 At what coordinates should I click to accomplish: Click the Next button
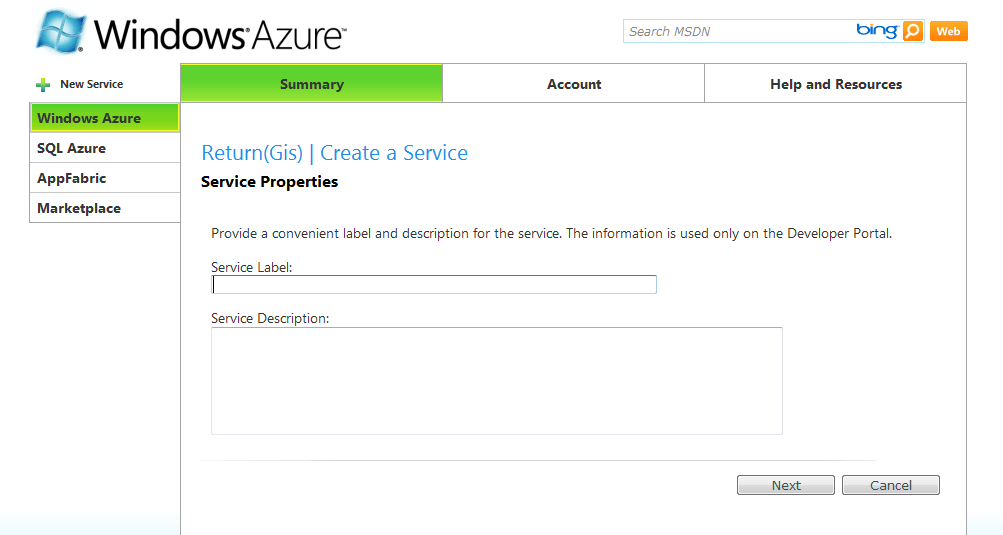[x=786, y=485]
